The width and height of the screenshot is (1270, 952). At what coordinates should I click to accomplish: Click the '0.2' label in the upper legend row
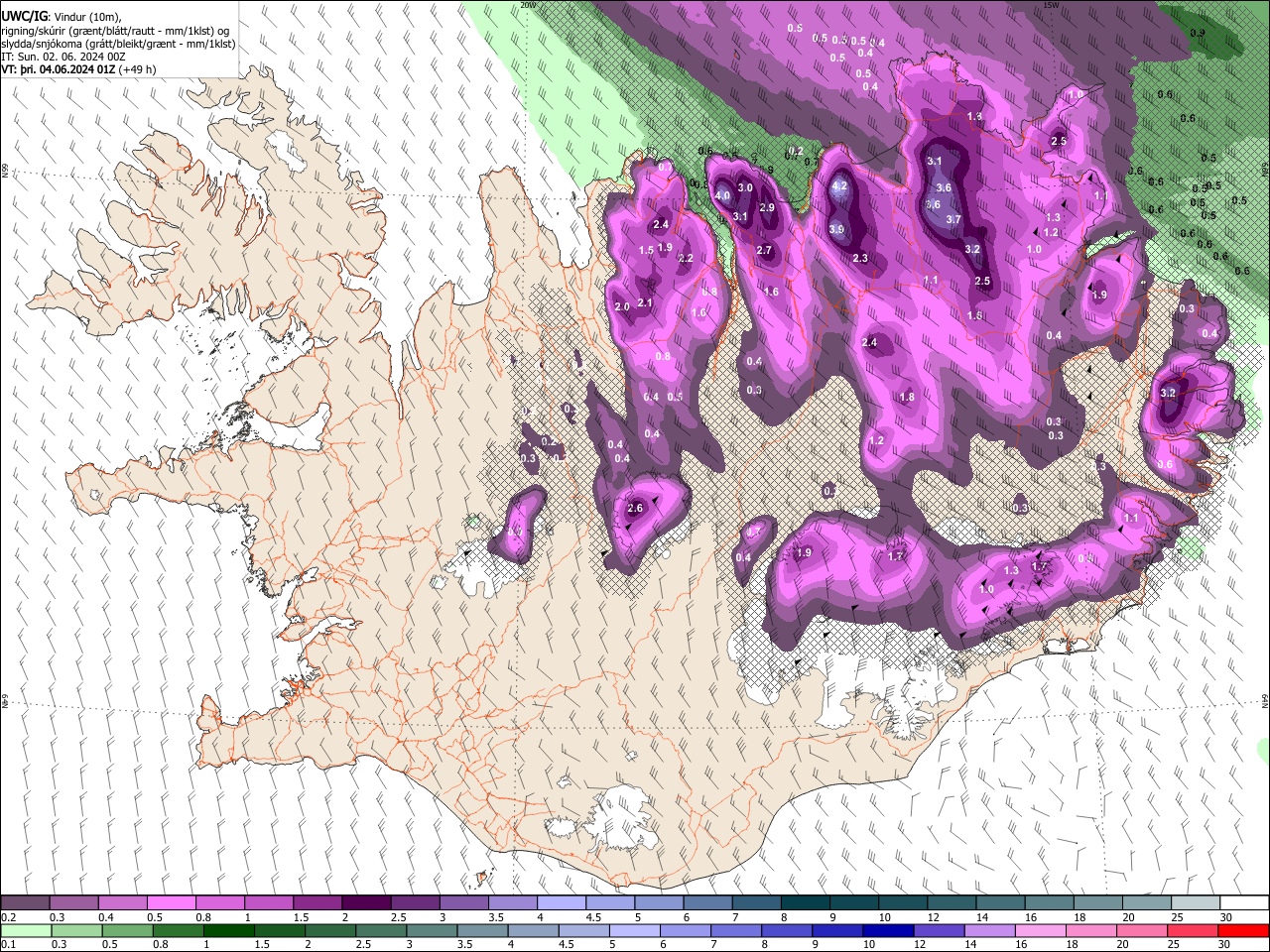tap(8, 917)
